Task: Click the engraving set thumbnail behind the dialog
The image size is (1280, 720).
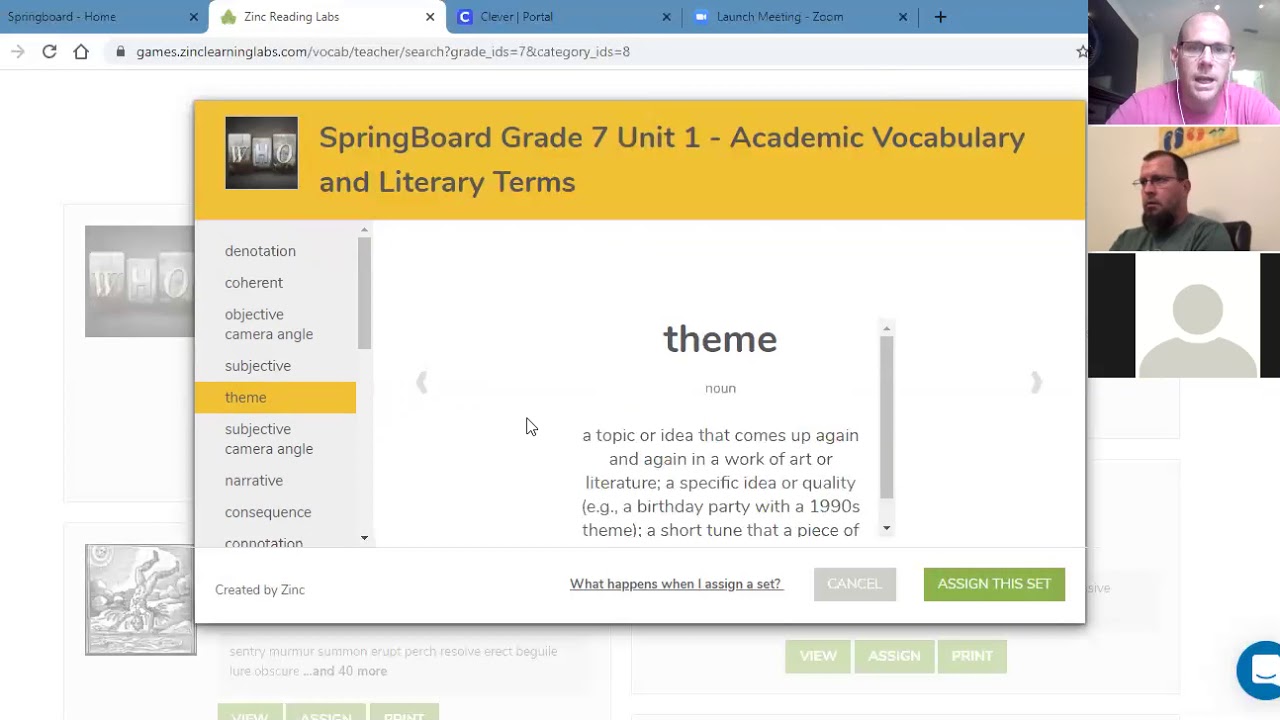Action: [141, 600]
